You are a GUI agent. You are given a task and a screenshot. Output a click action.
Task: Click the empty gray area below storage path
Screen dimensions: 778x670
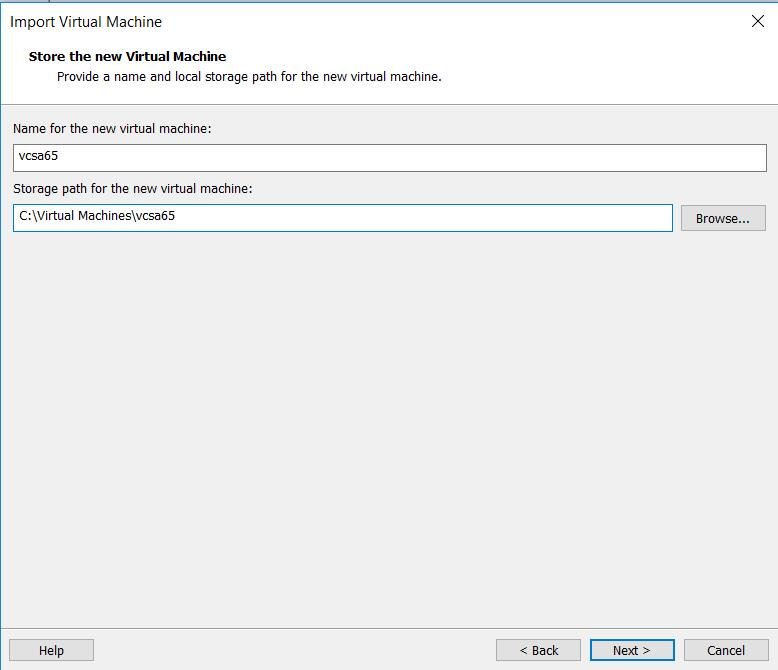point(389,422)
